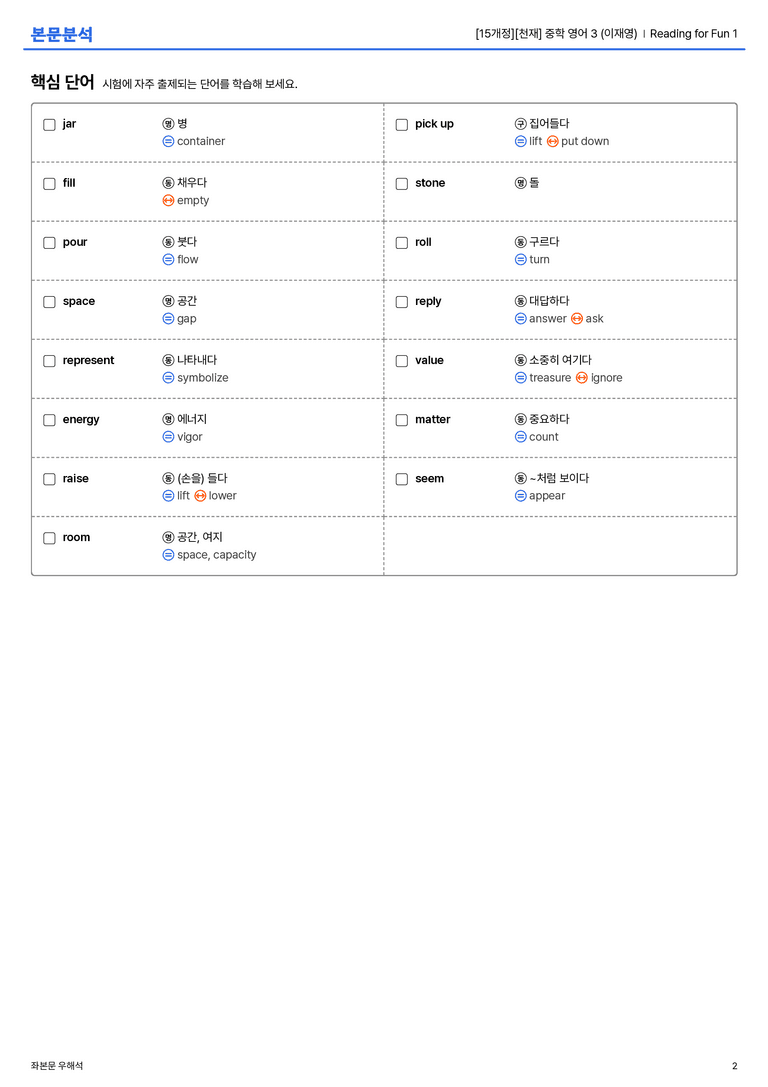Screen dimensions: 768x1087
Task: Click the noun badge icon beside '병'
Action: point(168,124)
